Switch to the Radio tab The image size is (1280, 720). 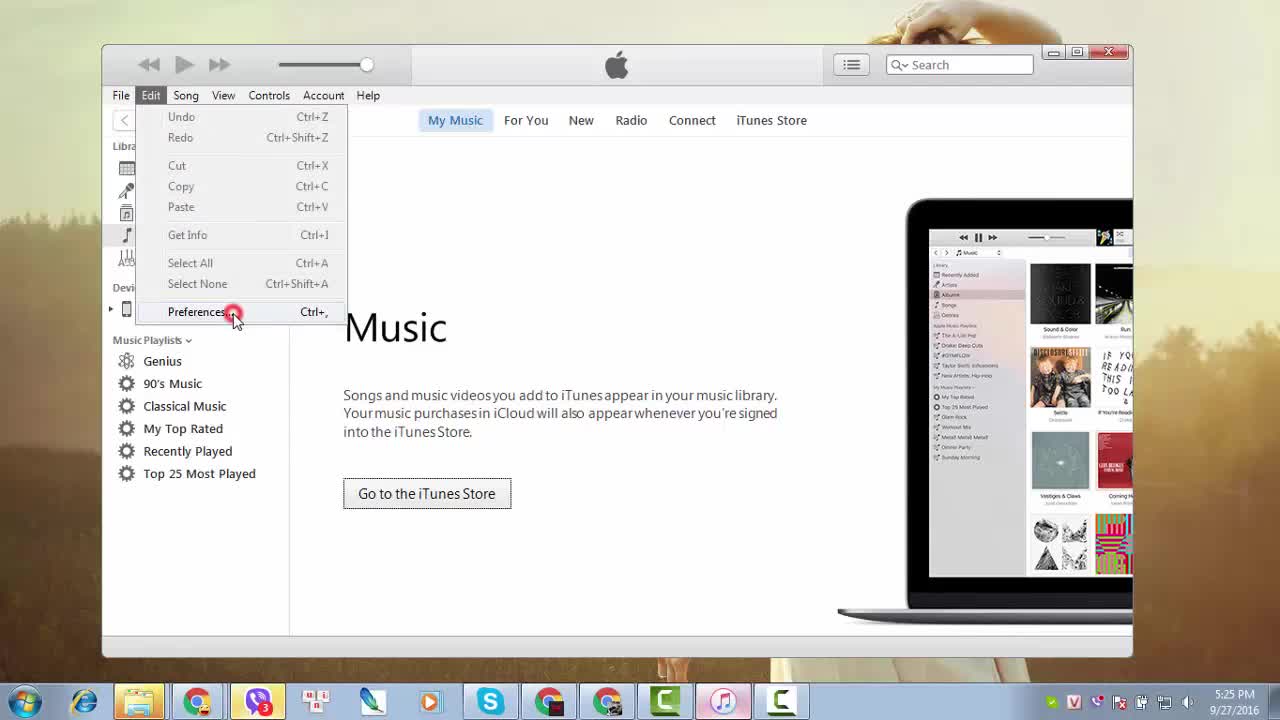pos(631,120)
